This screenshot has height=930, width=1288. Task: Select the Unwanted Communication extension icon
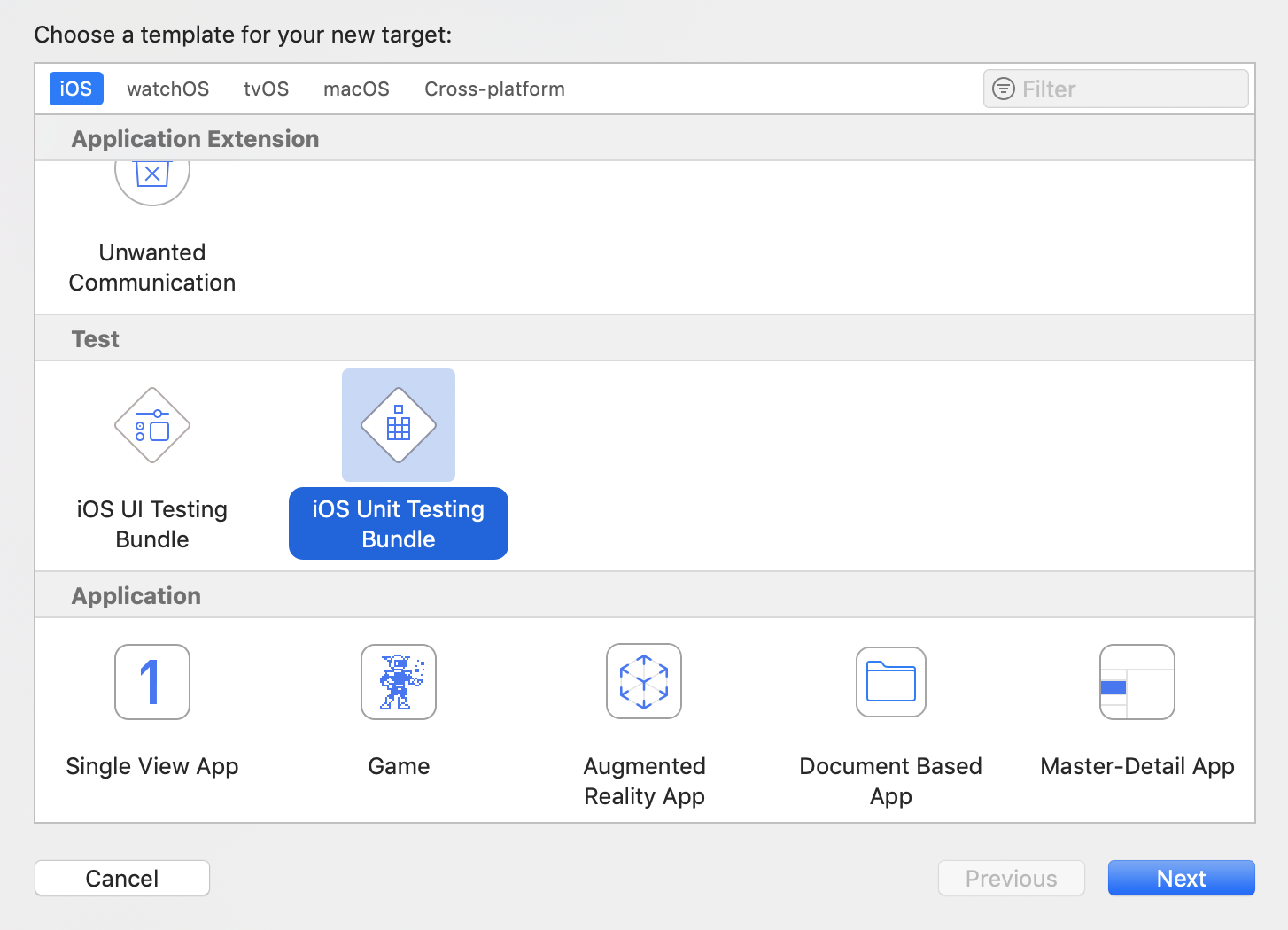152,182
